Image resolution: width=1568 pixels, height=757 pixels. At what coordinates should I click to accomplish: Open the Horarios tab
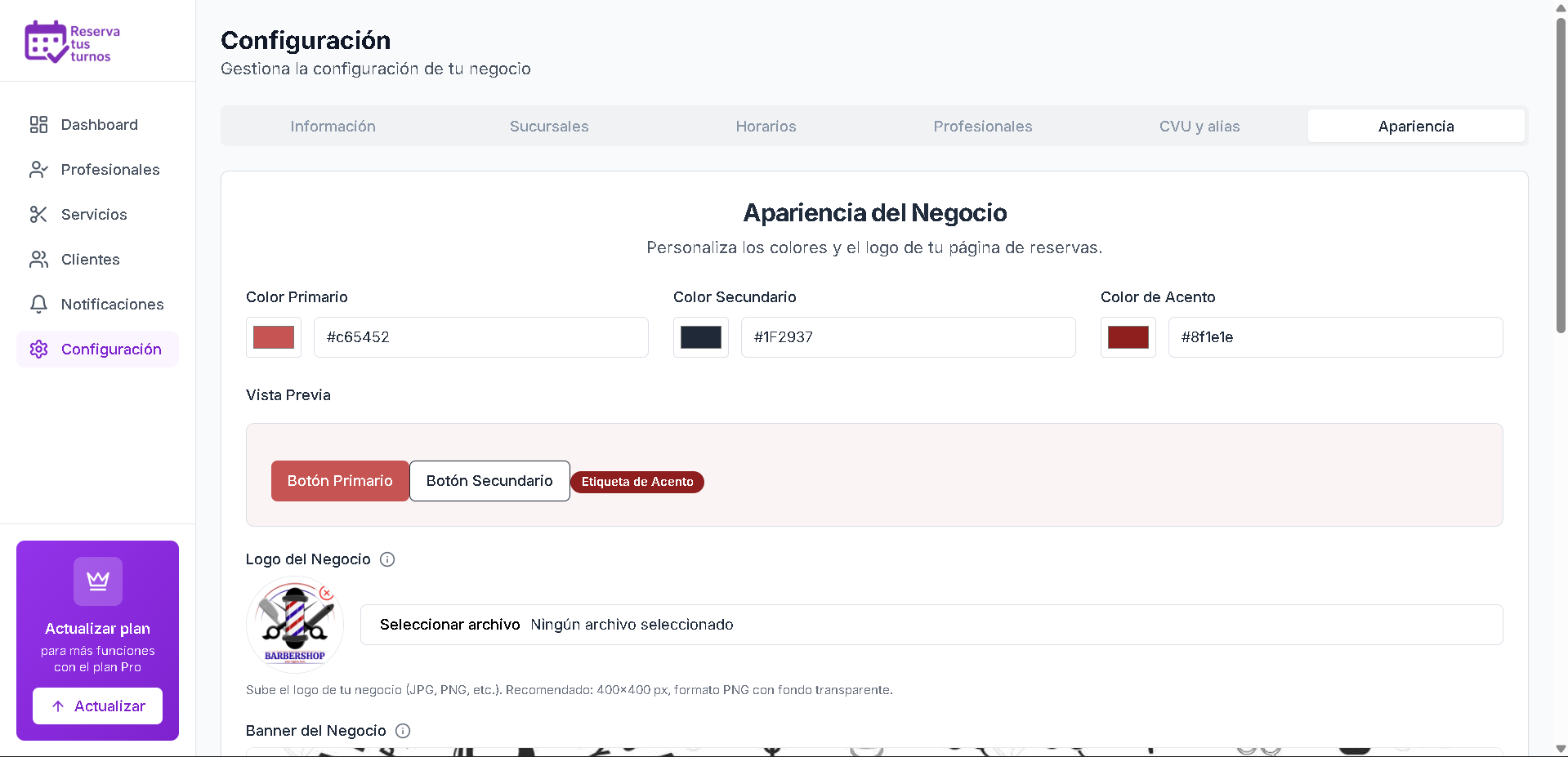[x=765, y=126]
